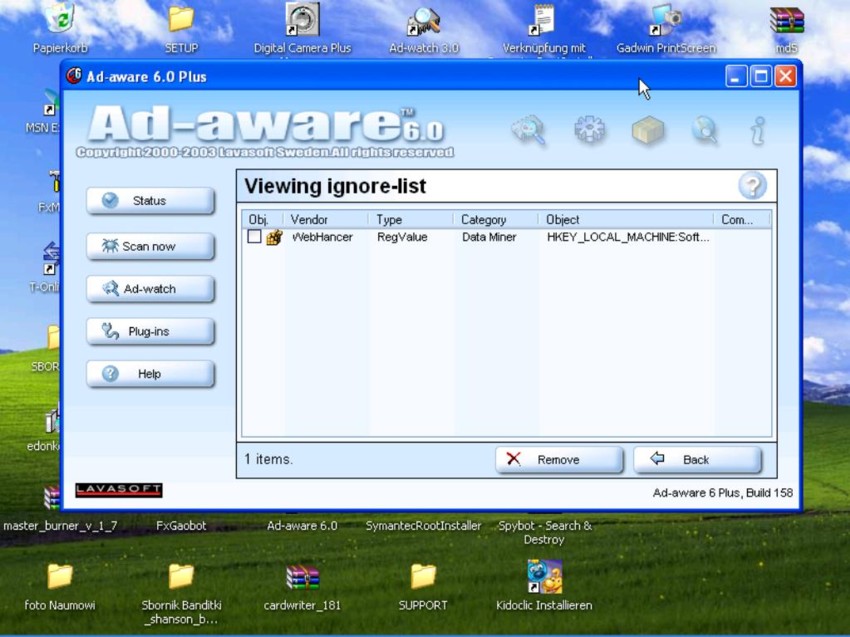Viewport: 850px width, 637px height.
Task: Select the Verknüpfung mit notepad shortcut
Action: click(544, 20)
